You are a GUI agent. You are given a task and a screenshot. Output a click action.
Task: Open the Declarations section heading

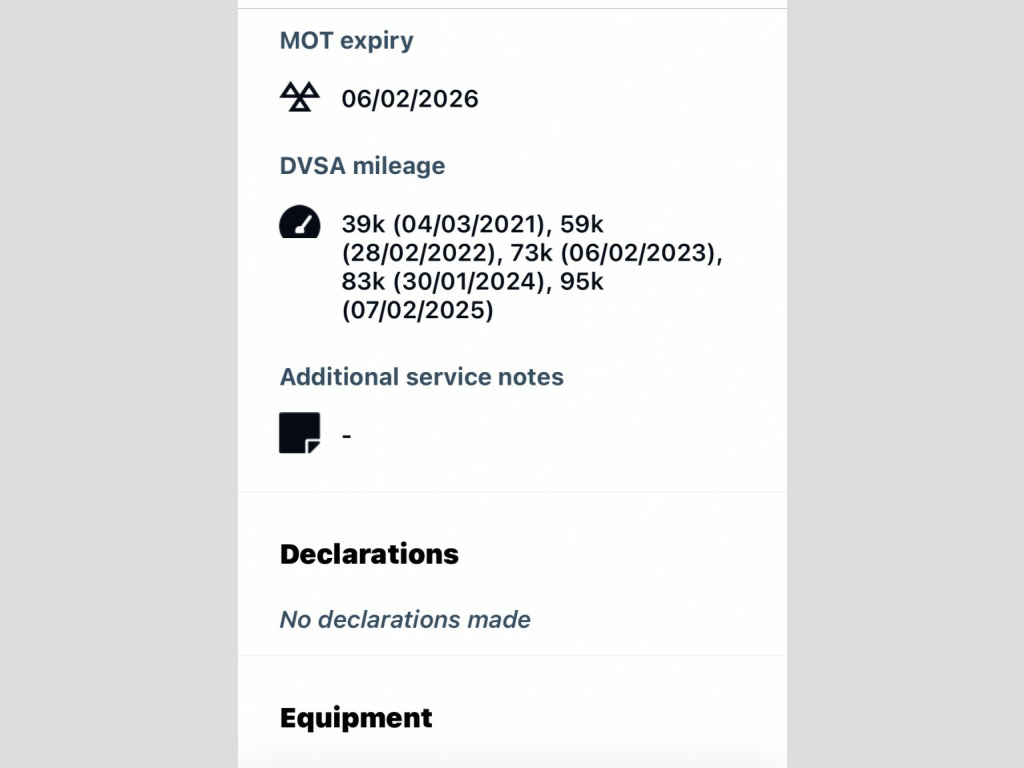369,554
